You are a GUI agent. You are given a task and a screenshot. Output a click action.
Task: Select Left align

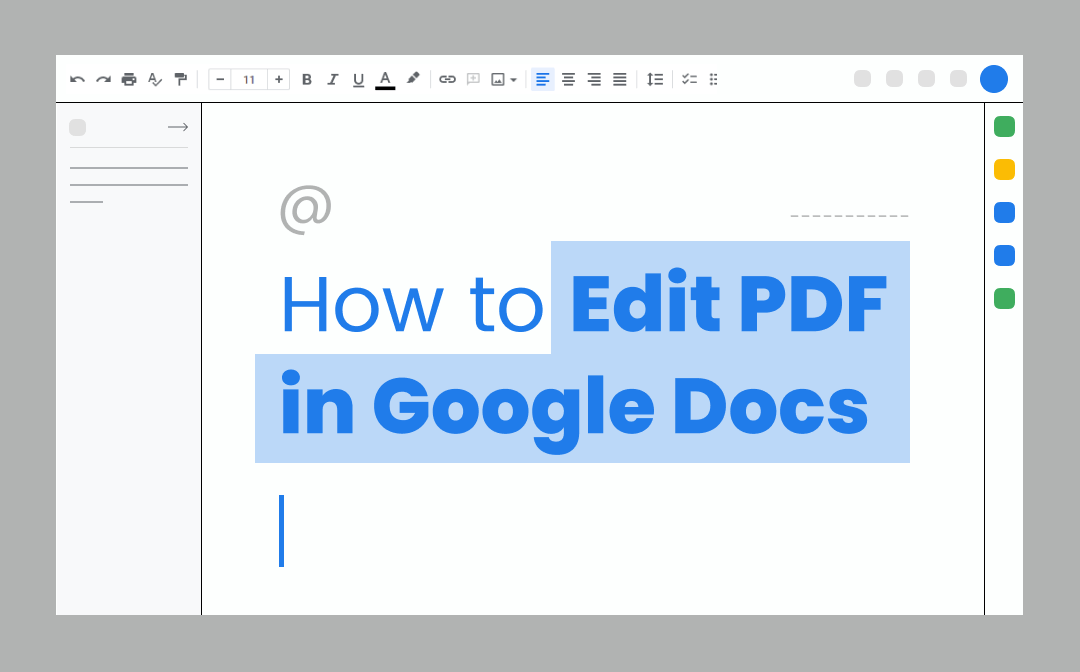point(543,80)
